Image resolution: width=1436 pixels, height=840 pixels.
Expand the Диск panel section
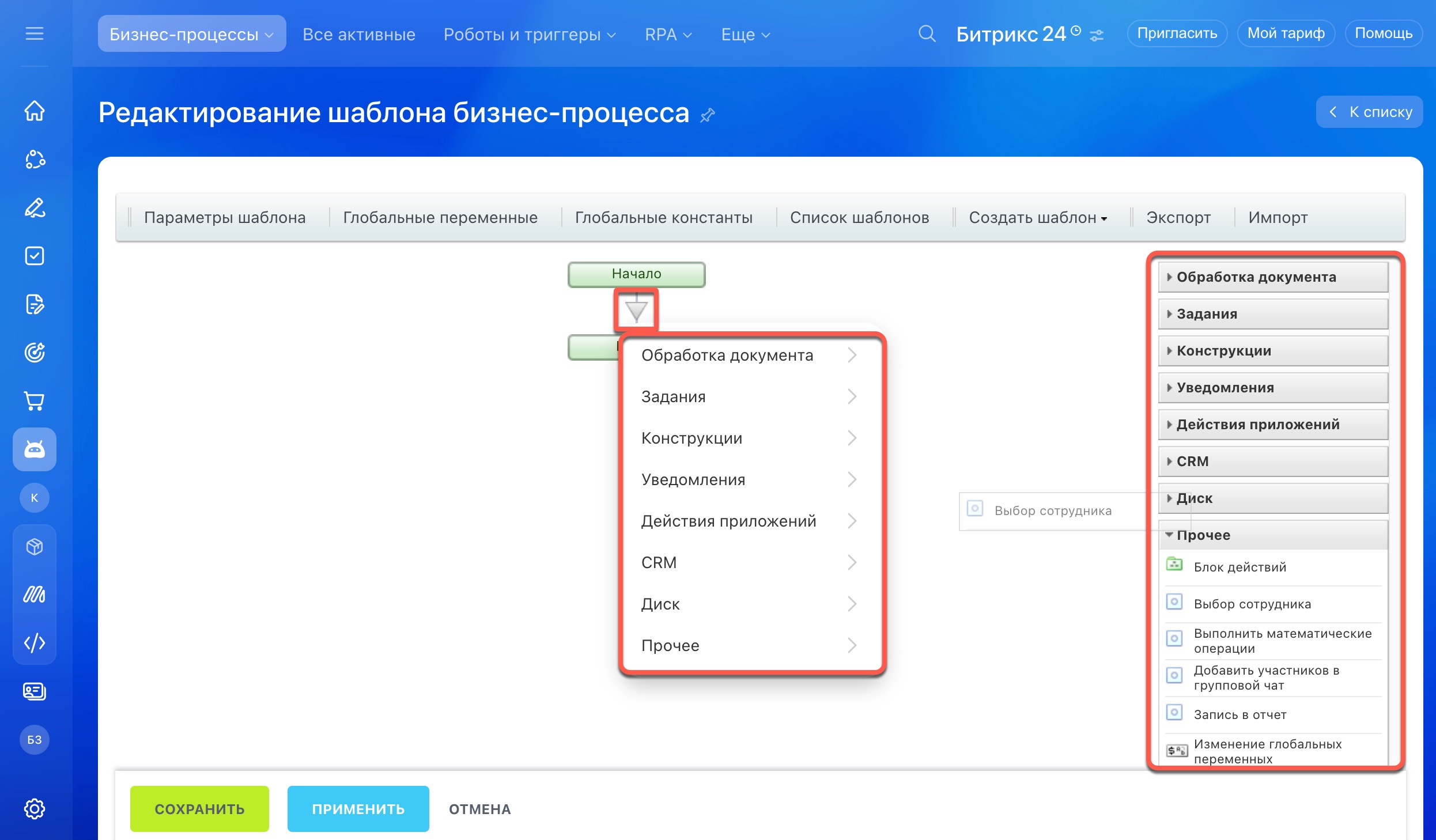point(1273,498)
